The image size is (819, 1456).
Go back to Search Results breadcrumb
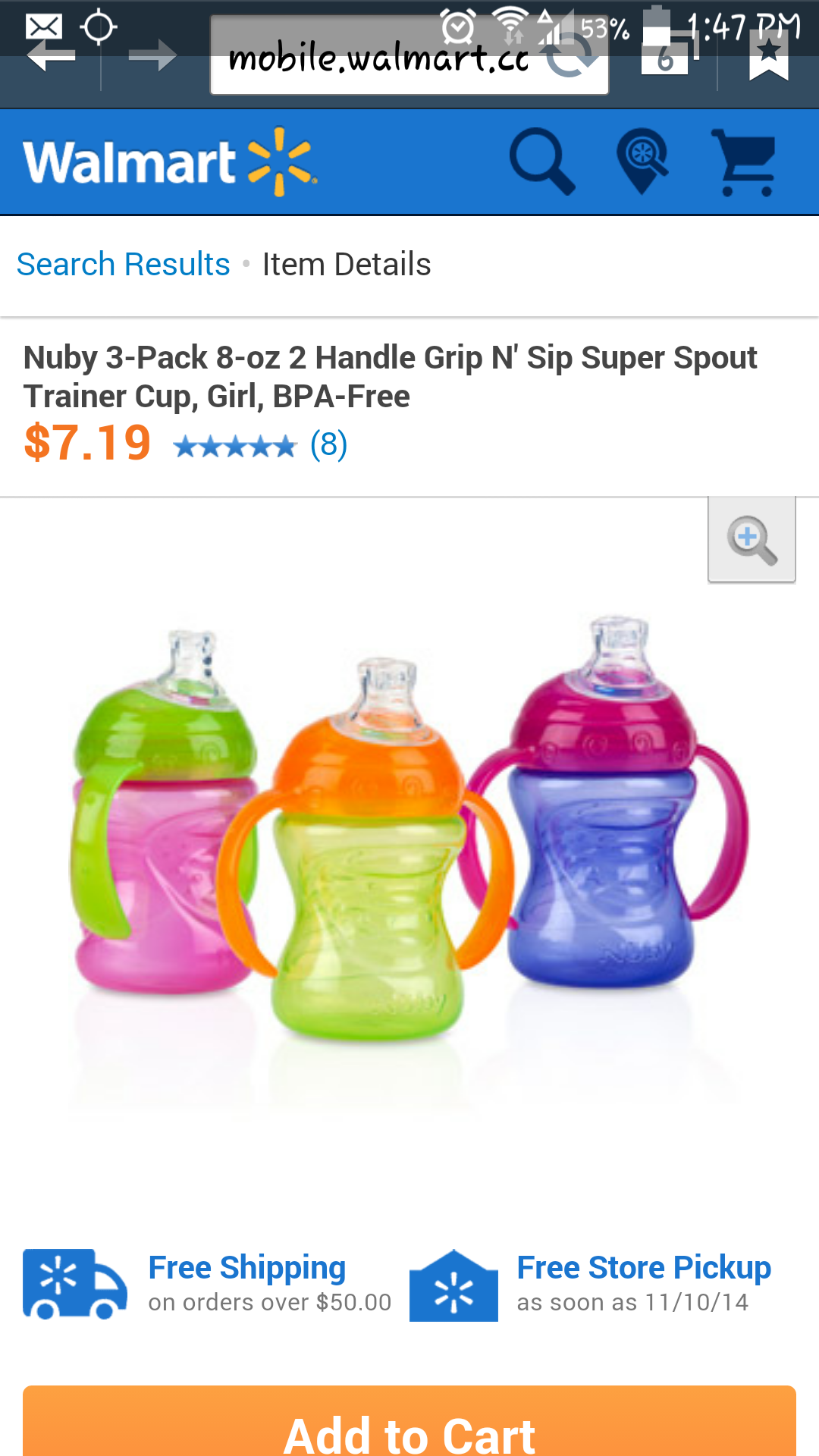124,265
